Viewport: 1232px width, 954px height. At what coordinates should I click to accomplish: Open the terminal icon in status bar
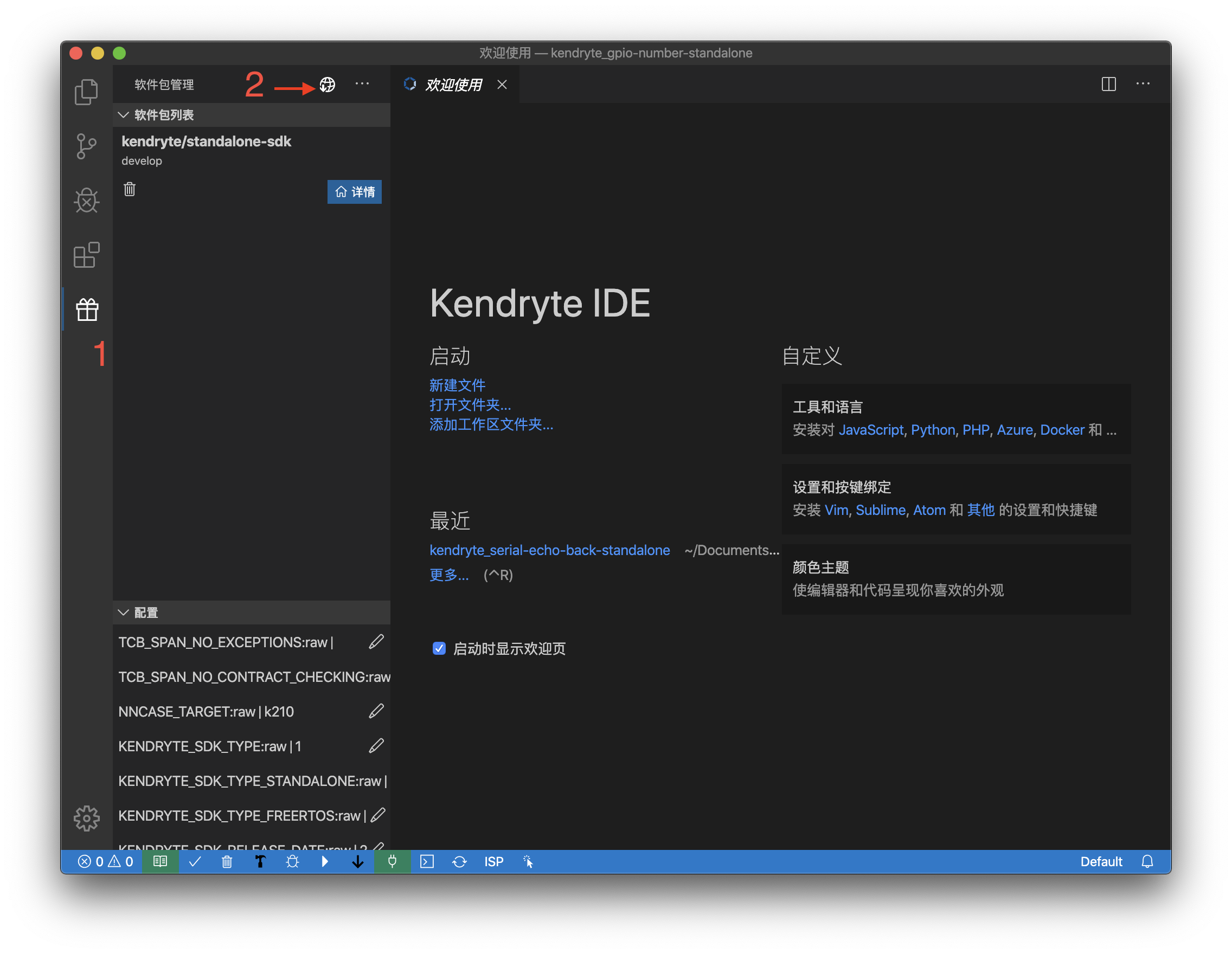pos(427,861)
